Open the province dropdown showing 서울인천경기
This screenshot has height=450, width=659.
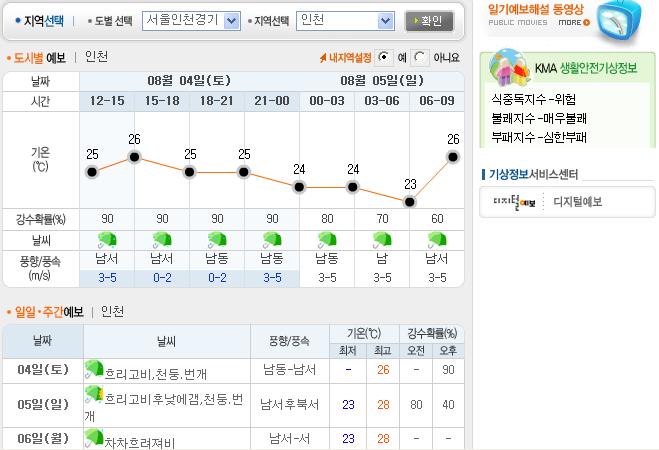[191, 21]
